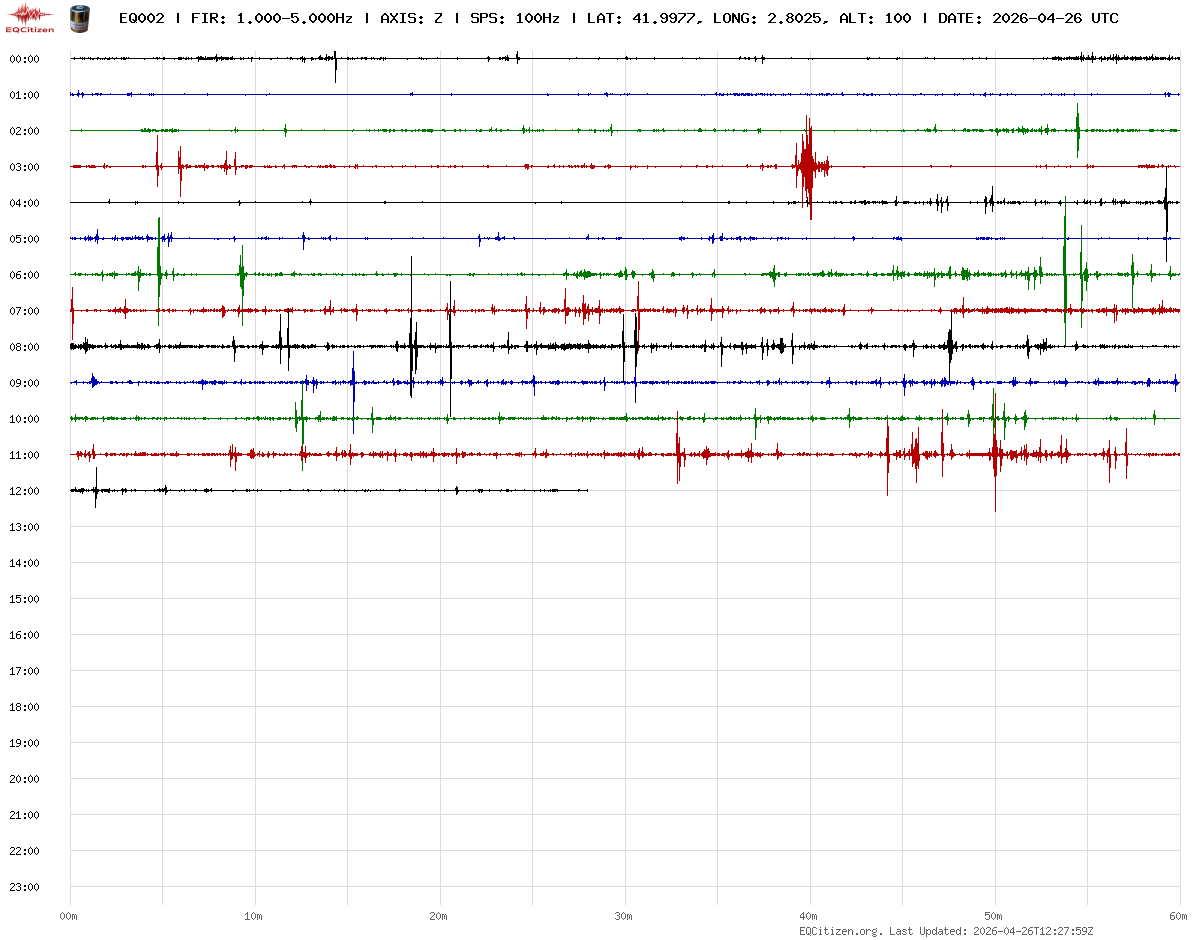Viewport: 1200px width, 940px height.
Task: Click the 03:00 hour label
Action: coord(24,167)
